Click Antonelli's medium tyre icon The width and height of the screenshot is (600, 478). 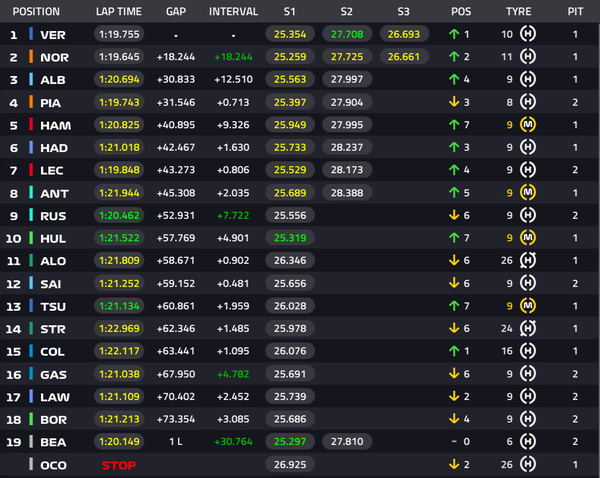coord(528,193)
